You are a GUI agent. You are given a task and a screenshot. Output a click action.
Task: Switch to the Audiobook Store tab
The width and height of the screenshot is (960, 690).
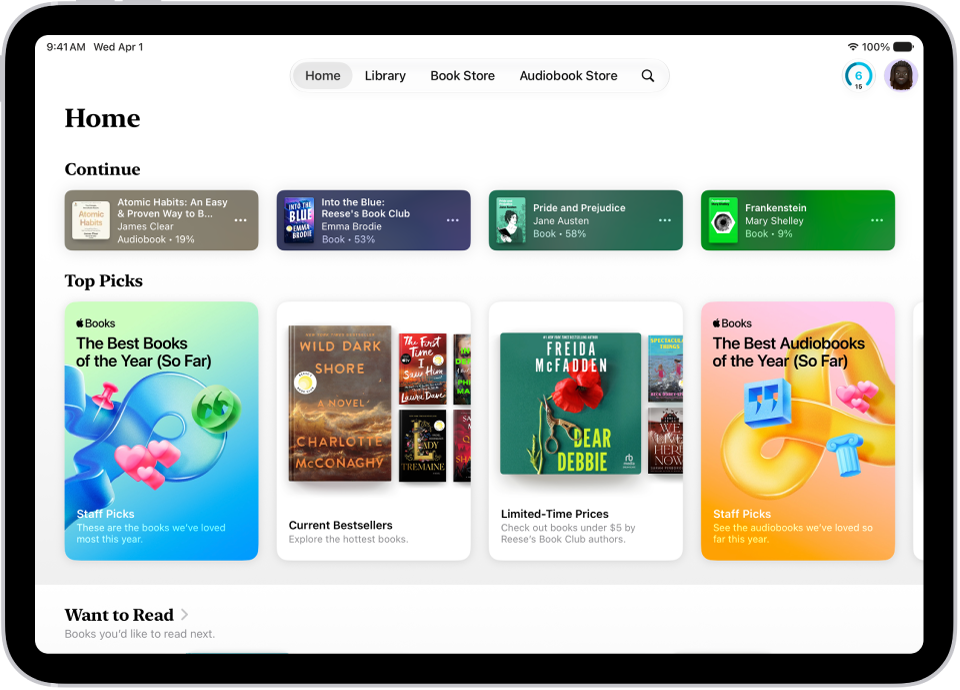(x=568, y=76)
